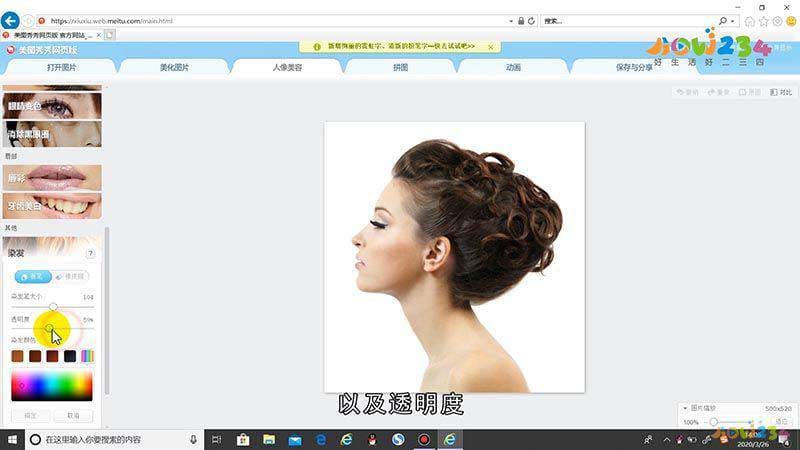Open Microsoft Edge from the taskbar
Viewport: 800px width, 450px height.
pyautogui.click(x=321, y=439)
